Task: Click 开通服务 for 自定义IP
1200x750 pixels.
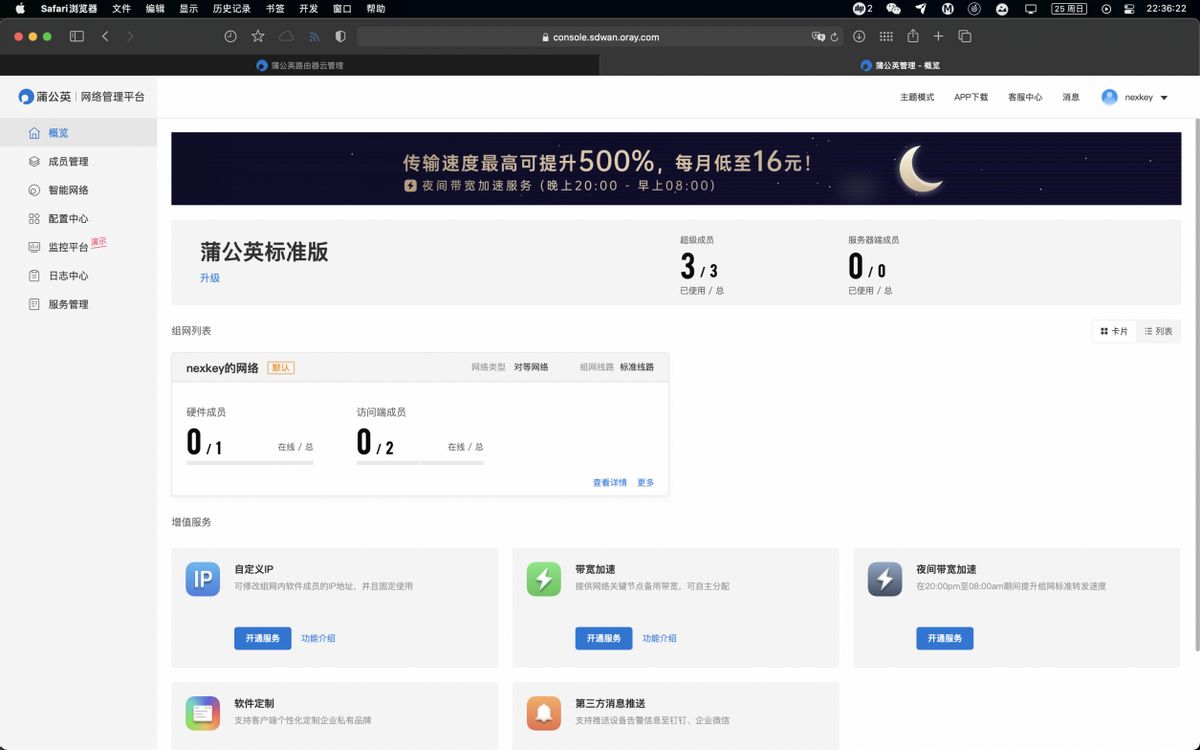Action: (263, 638)
